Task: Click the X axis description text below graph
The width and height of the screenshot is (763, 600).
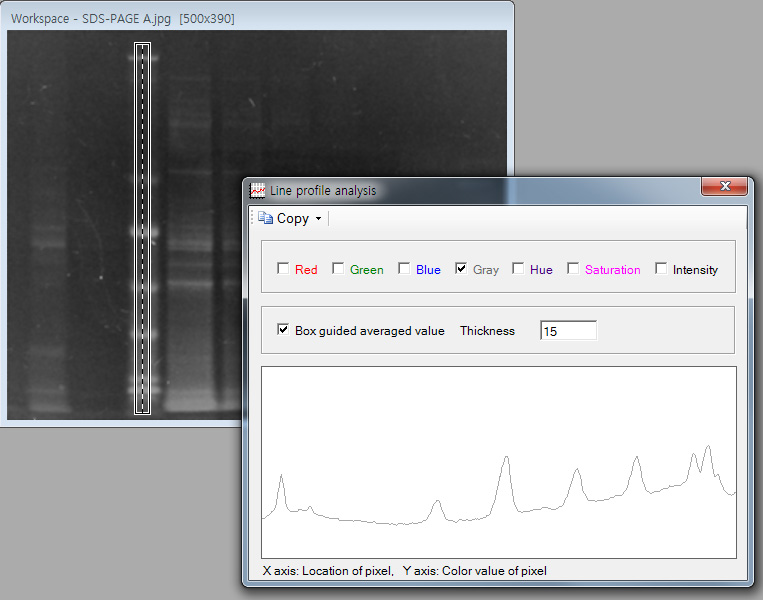Action: tap(327, 571)
